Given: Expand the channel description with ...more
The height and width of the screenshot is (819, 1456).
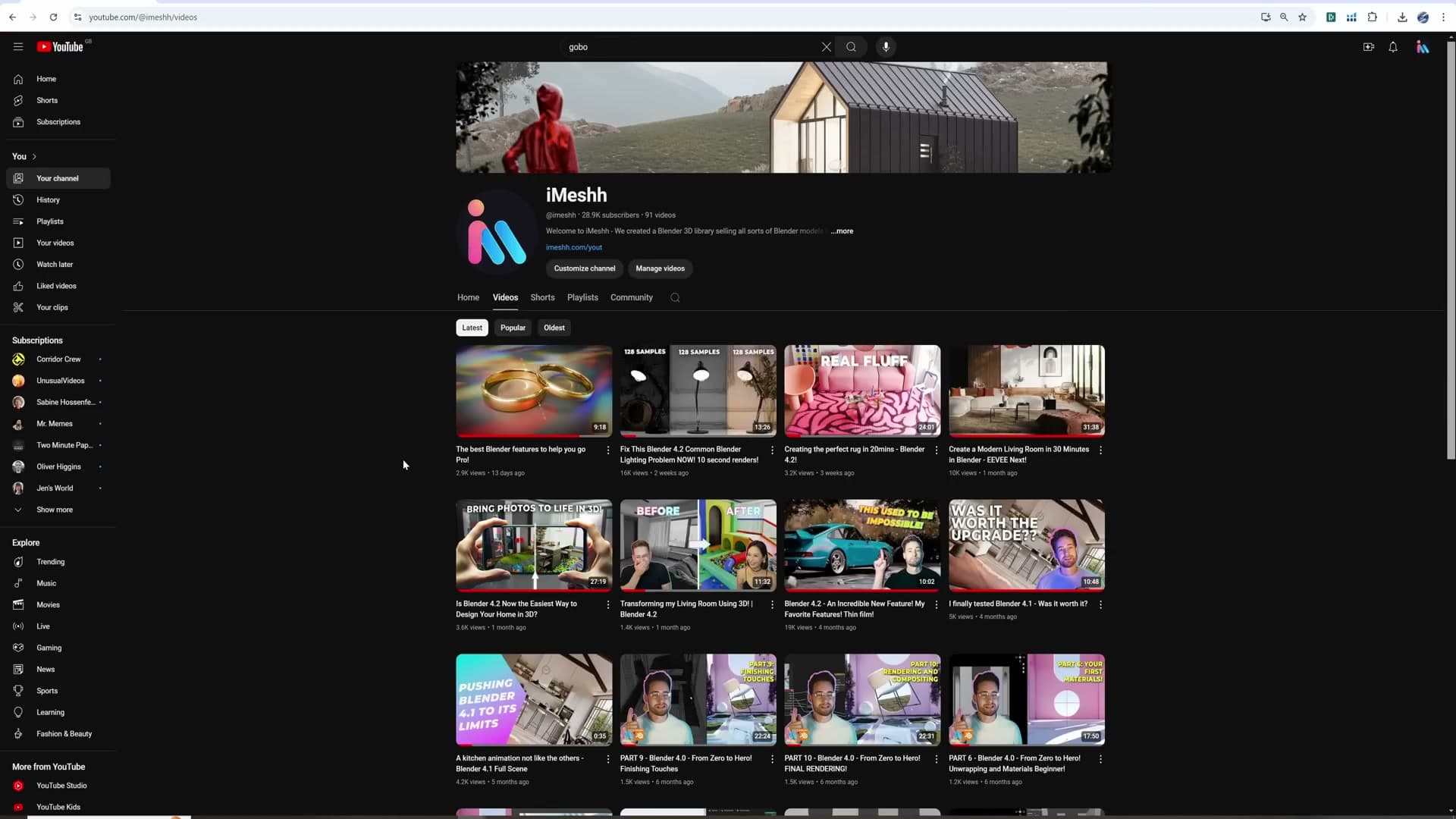Looking at the screenshot, I should point(842,231).
